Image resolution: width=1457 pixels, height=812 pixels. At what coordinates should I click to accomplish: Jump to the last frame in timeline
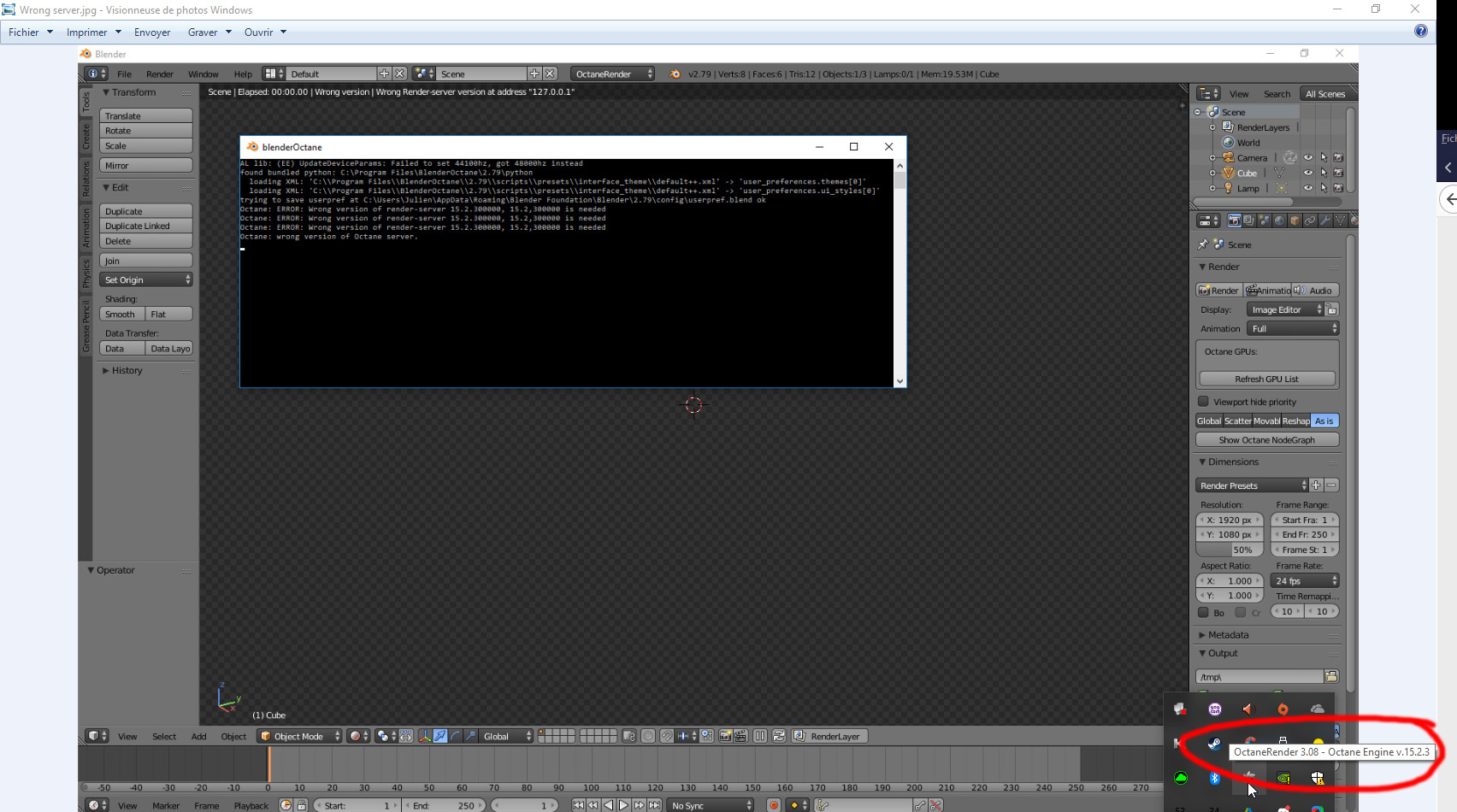pyautogui.click(x=654, y=805)
